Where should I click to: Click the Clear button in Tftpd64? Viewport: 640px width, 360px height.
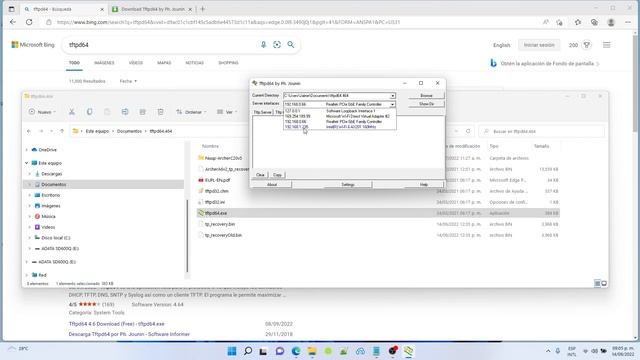click(260, 175)
